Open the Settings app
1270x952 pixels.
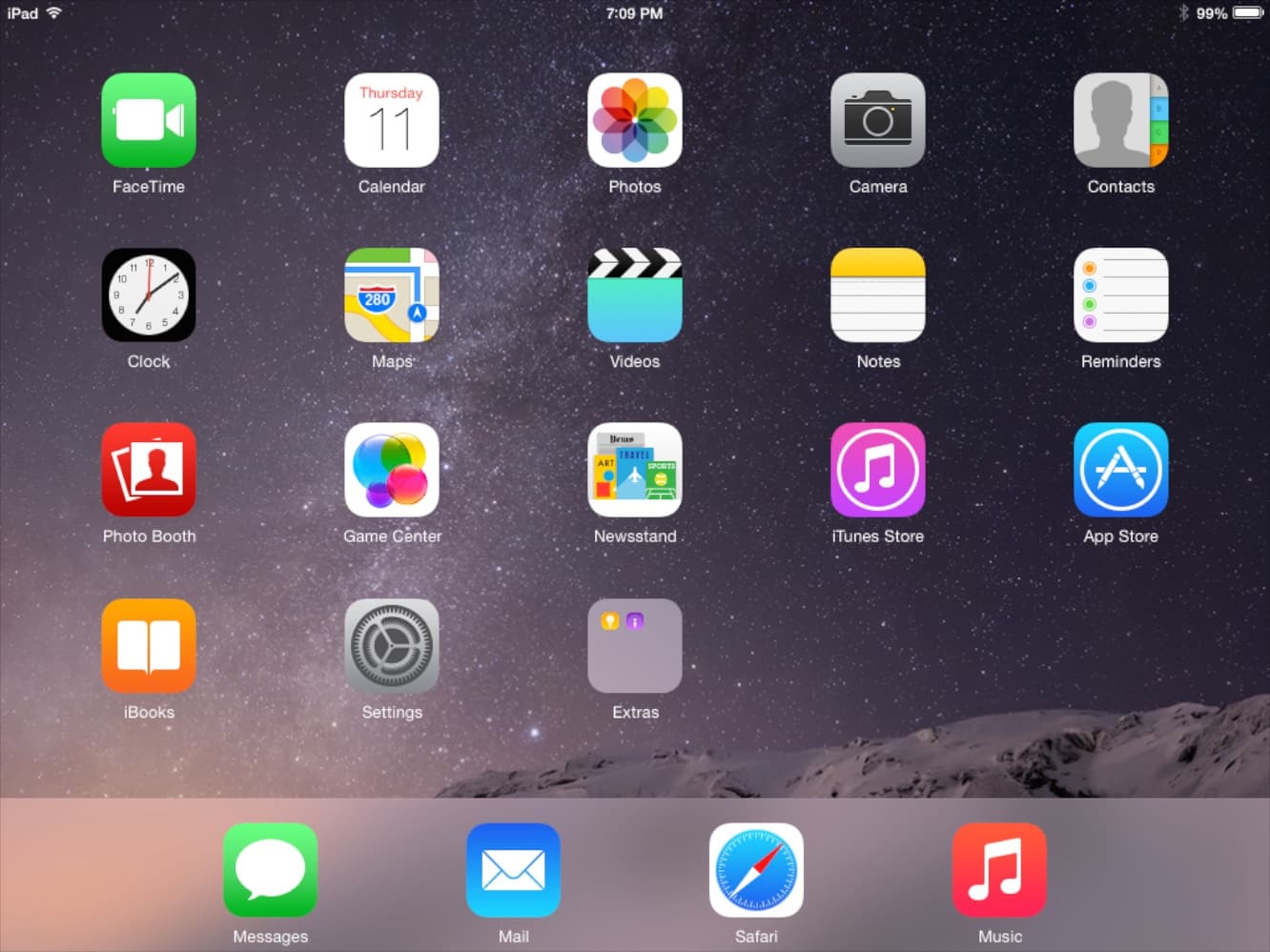(392, 645)
